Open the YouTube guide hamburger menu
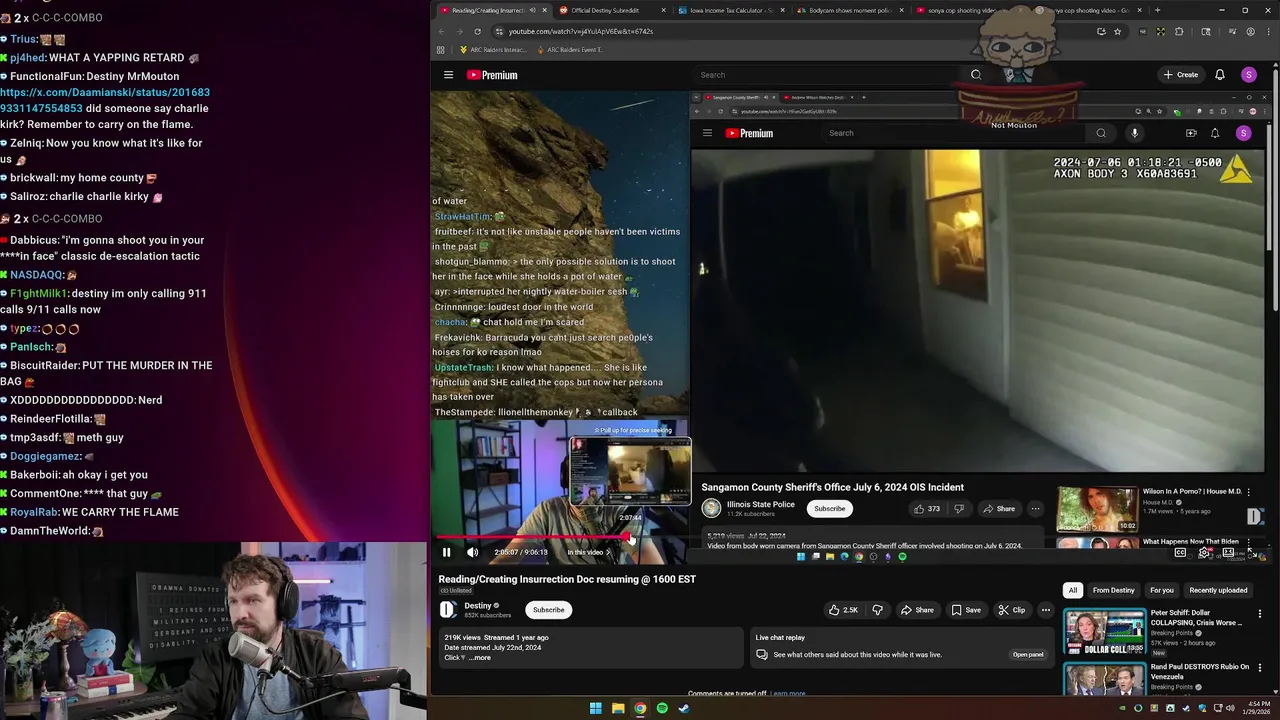The height and width of the screenshot is (720, 1280). pos(448,75)
